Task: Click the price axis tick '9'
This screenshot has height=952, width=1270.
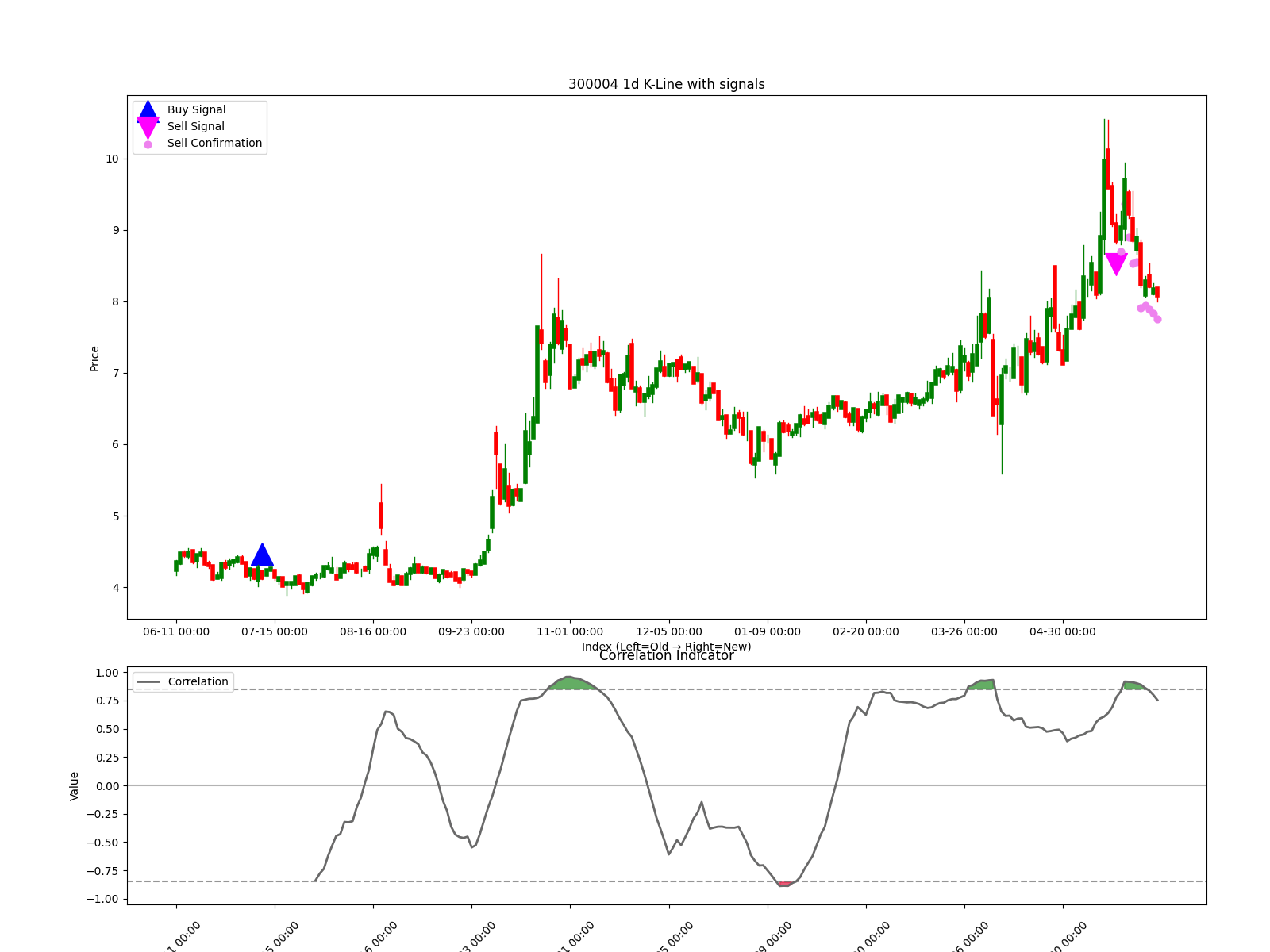Action: [x=115, y=230]
